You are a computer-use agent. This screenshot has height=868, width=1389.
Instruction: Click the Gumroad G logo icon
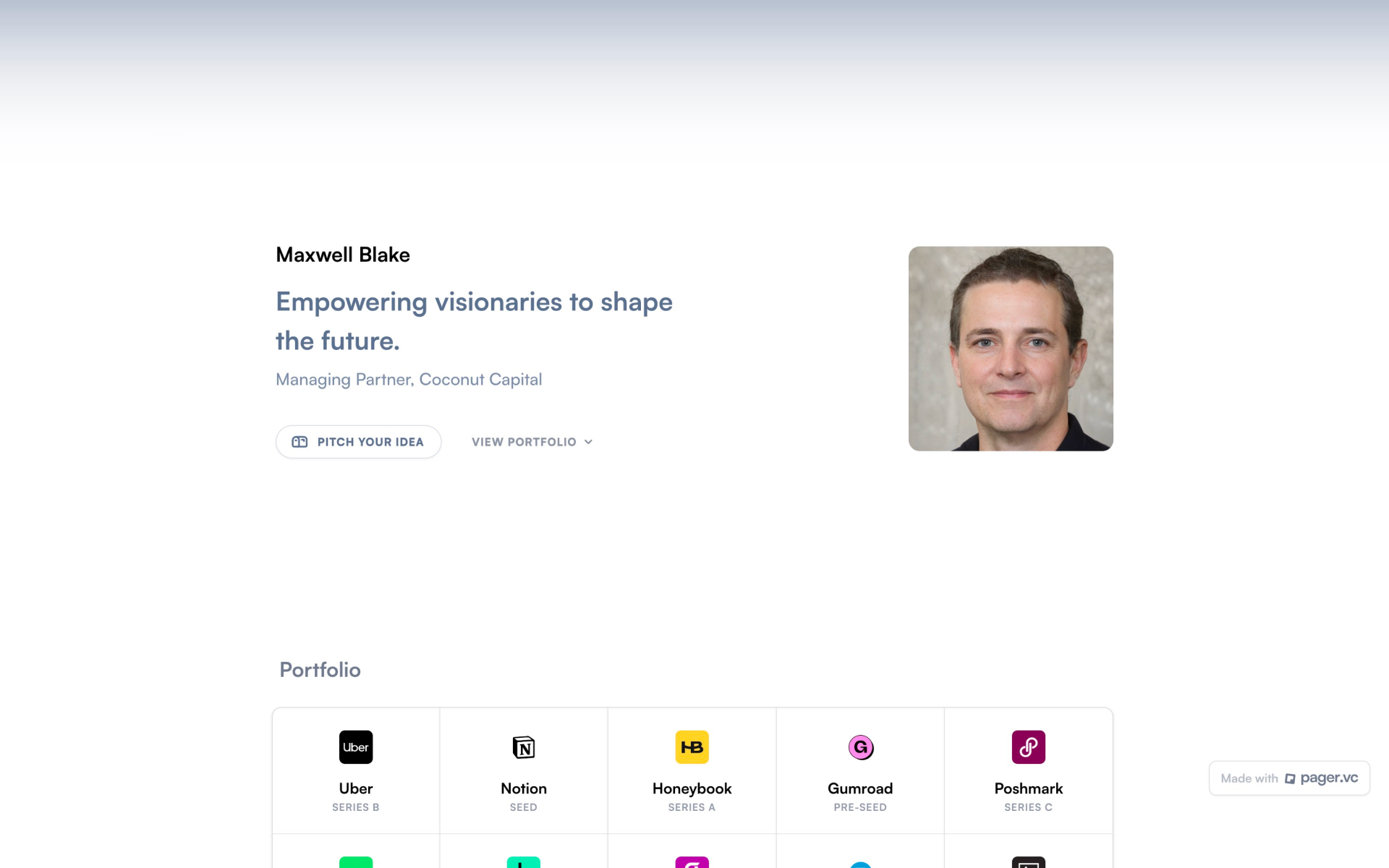pos(860,747)
